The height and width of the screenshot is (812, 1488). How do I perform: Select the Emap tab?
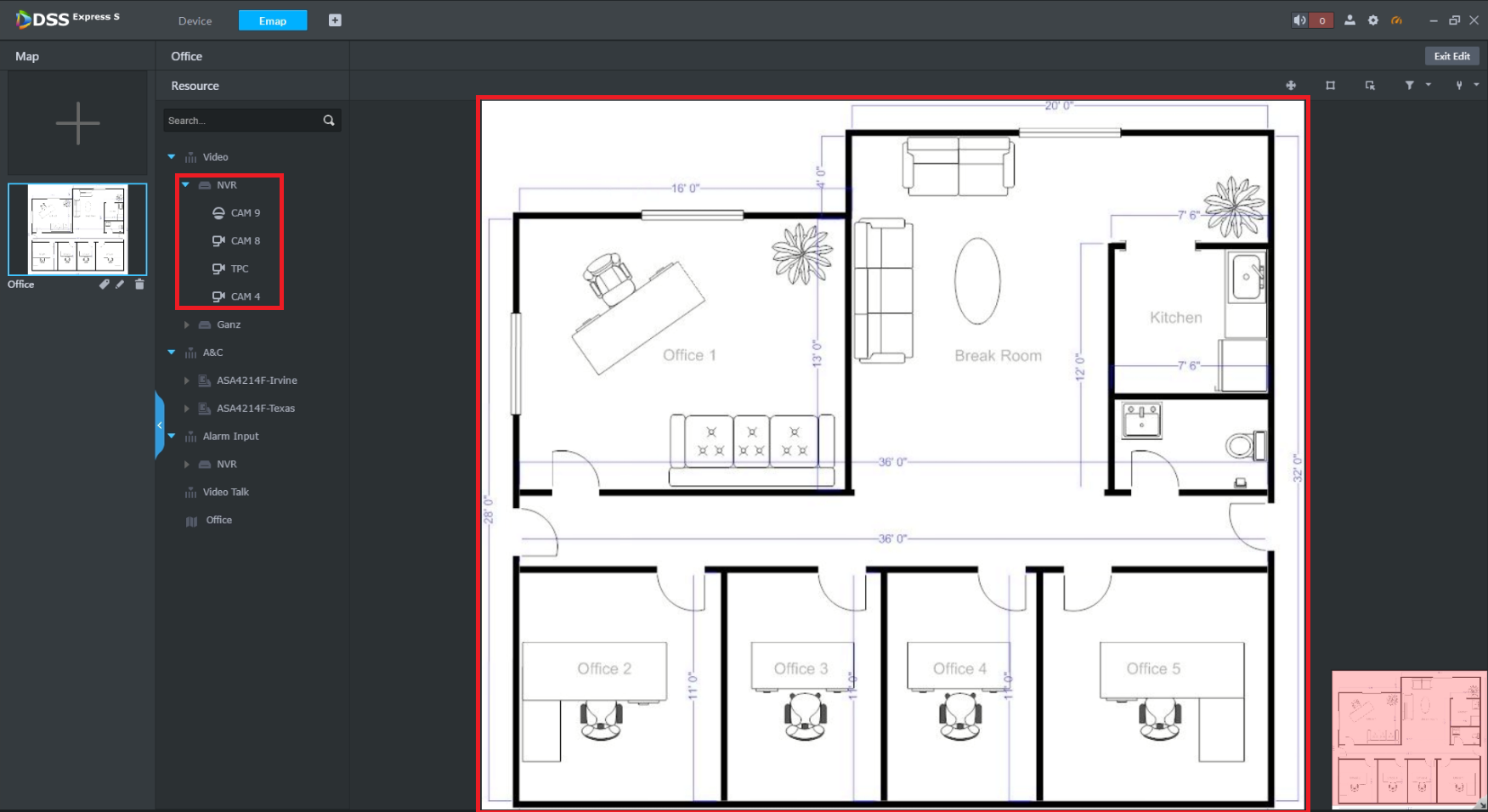point(273,21)
